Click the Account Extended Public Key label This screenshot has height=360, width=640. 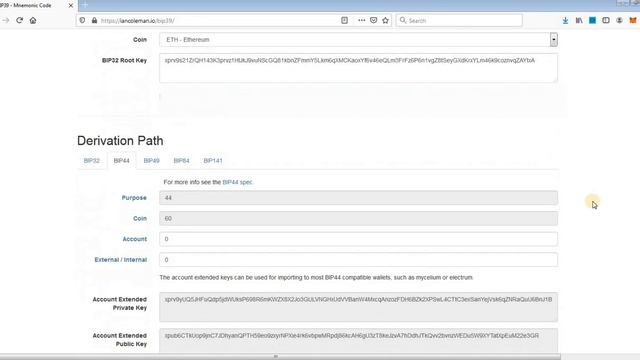(x=119, y=340)
